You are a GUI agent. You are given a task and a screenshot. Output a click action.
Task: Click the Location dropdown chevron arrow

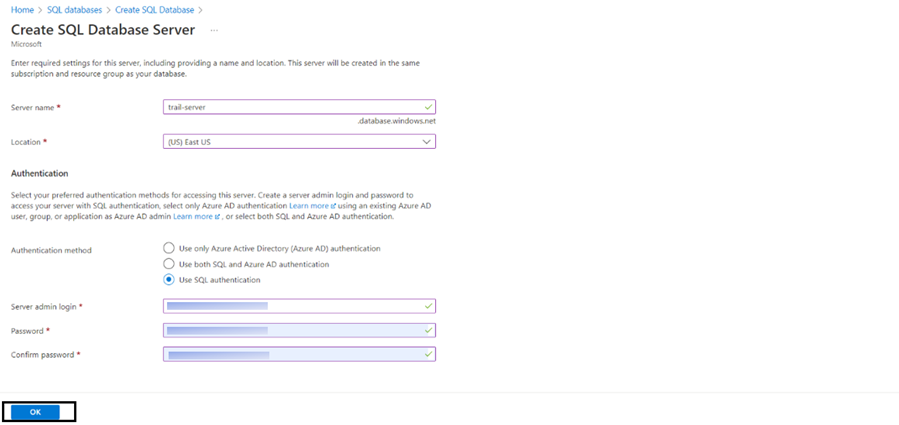428,142
